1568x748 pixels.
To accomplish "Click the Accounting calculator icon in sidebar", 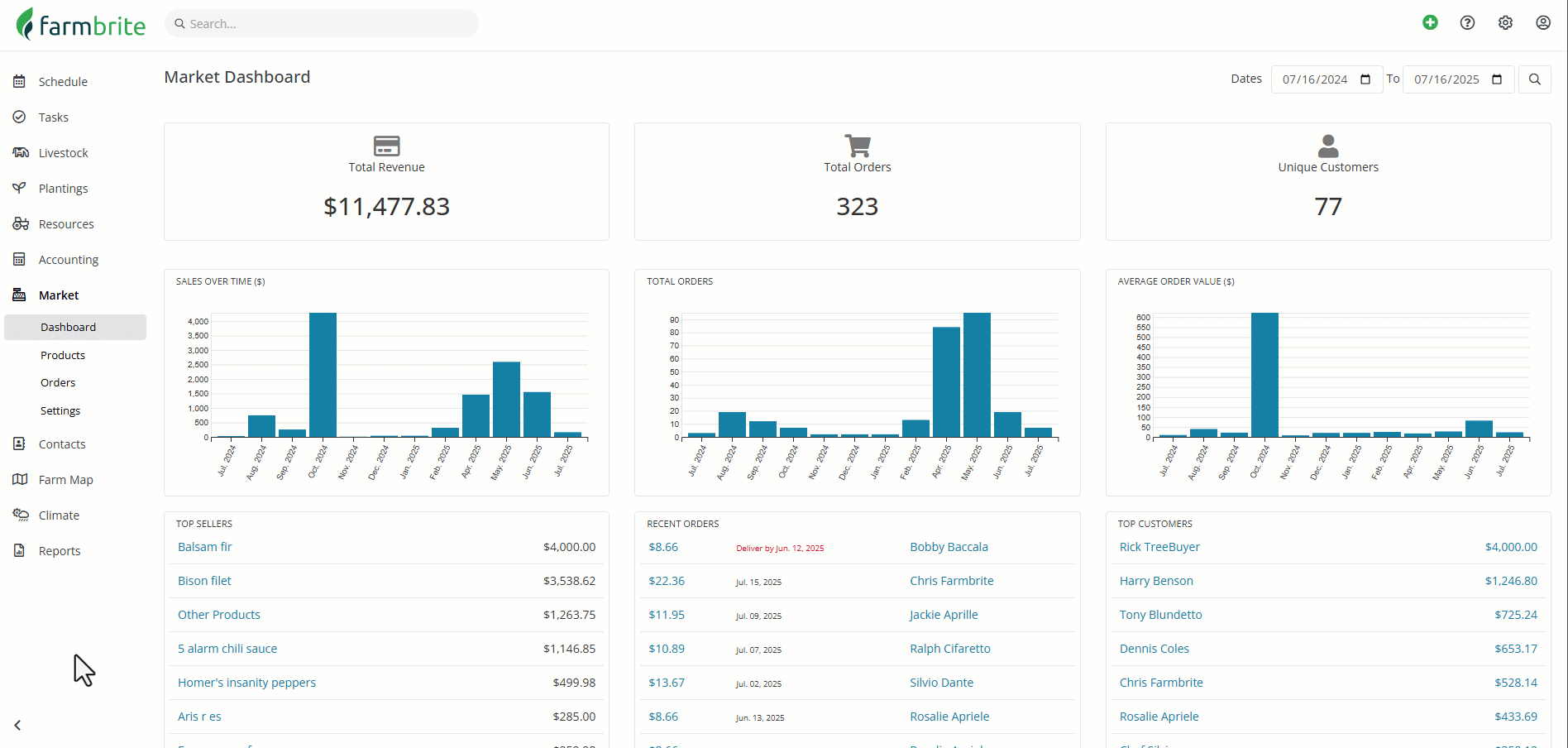I will [19, 259].
